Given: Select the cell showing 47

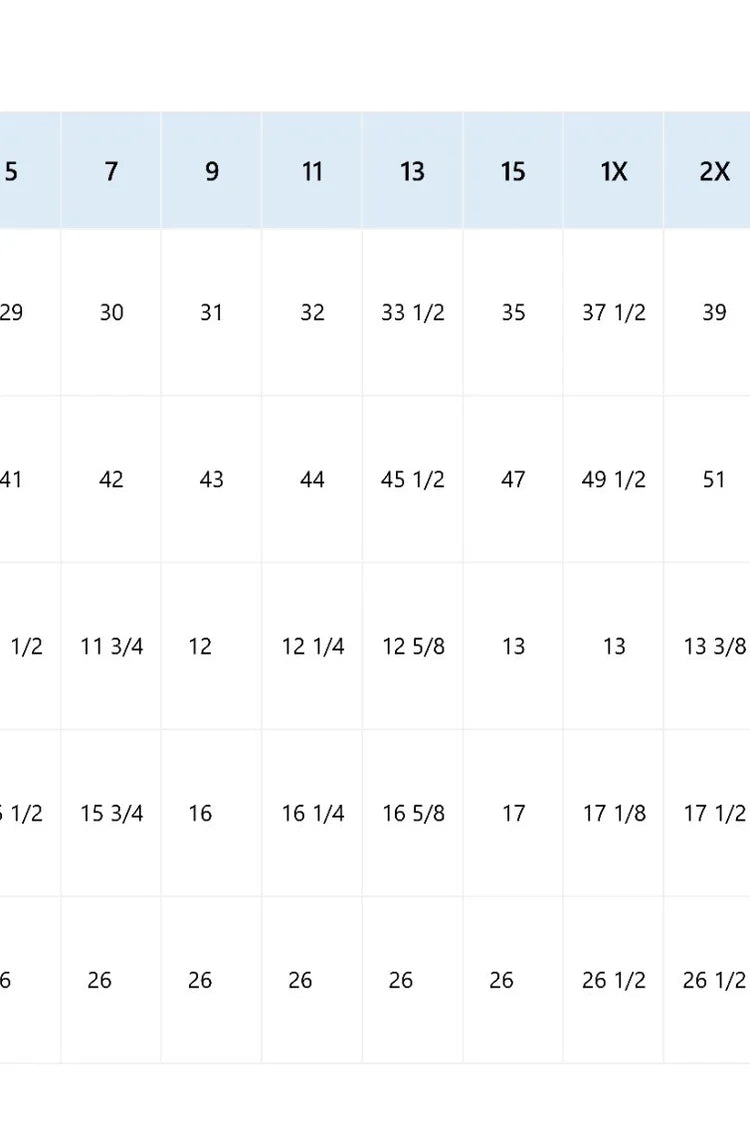Looking at the screenshot, I should (x=513, y=480).
